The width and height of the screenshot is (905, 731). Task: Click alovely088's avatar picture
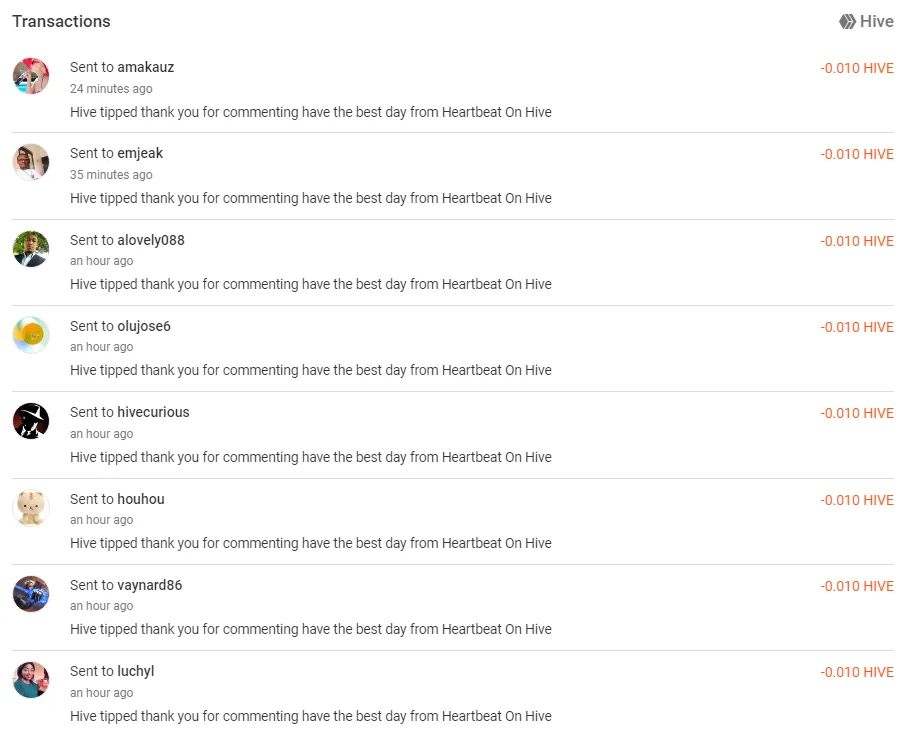coord(31,249)
